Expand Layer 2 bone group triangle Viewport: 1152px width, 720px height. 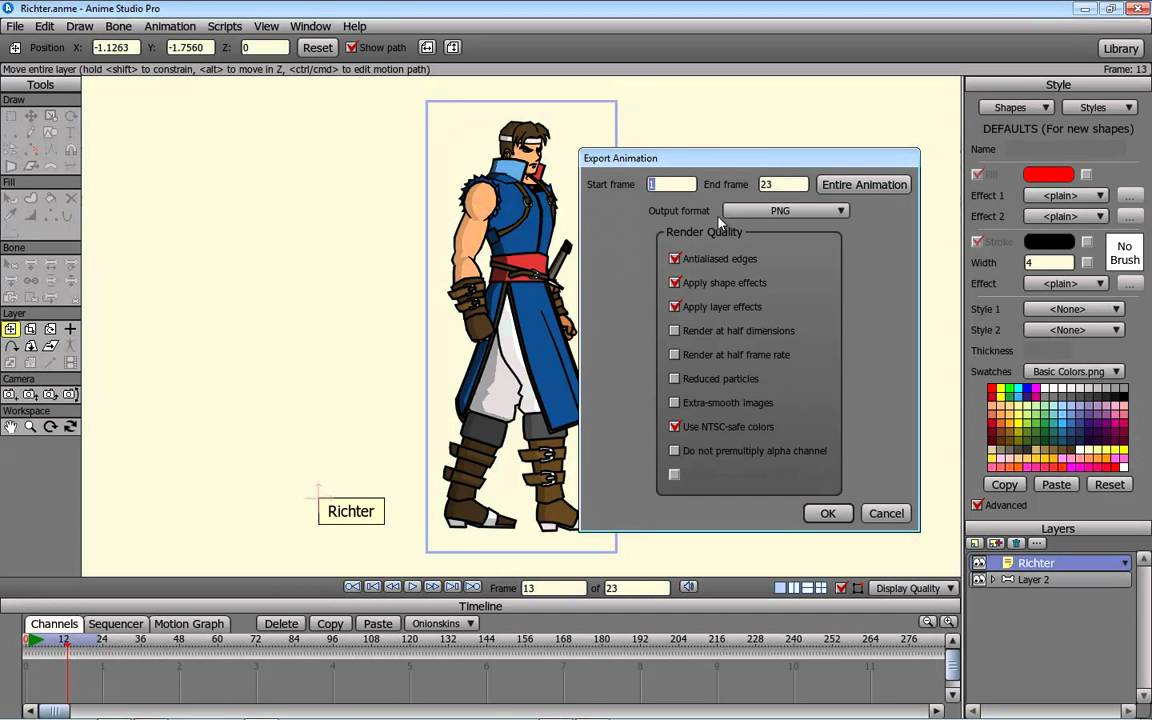993,580
